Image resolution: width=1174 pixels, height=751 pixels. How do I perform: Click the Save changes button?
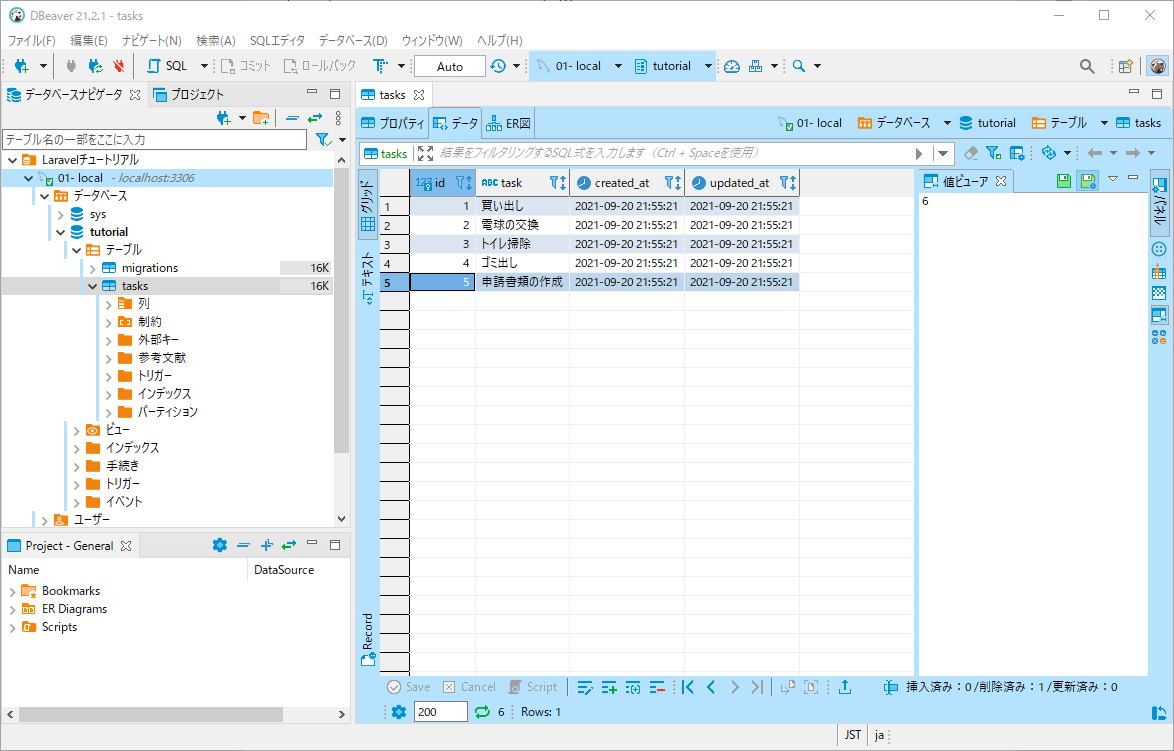[409, 687]
